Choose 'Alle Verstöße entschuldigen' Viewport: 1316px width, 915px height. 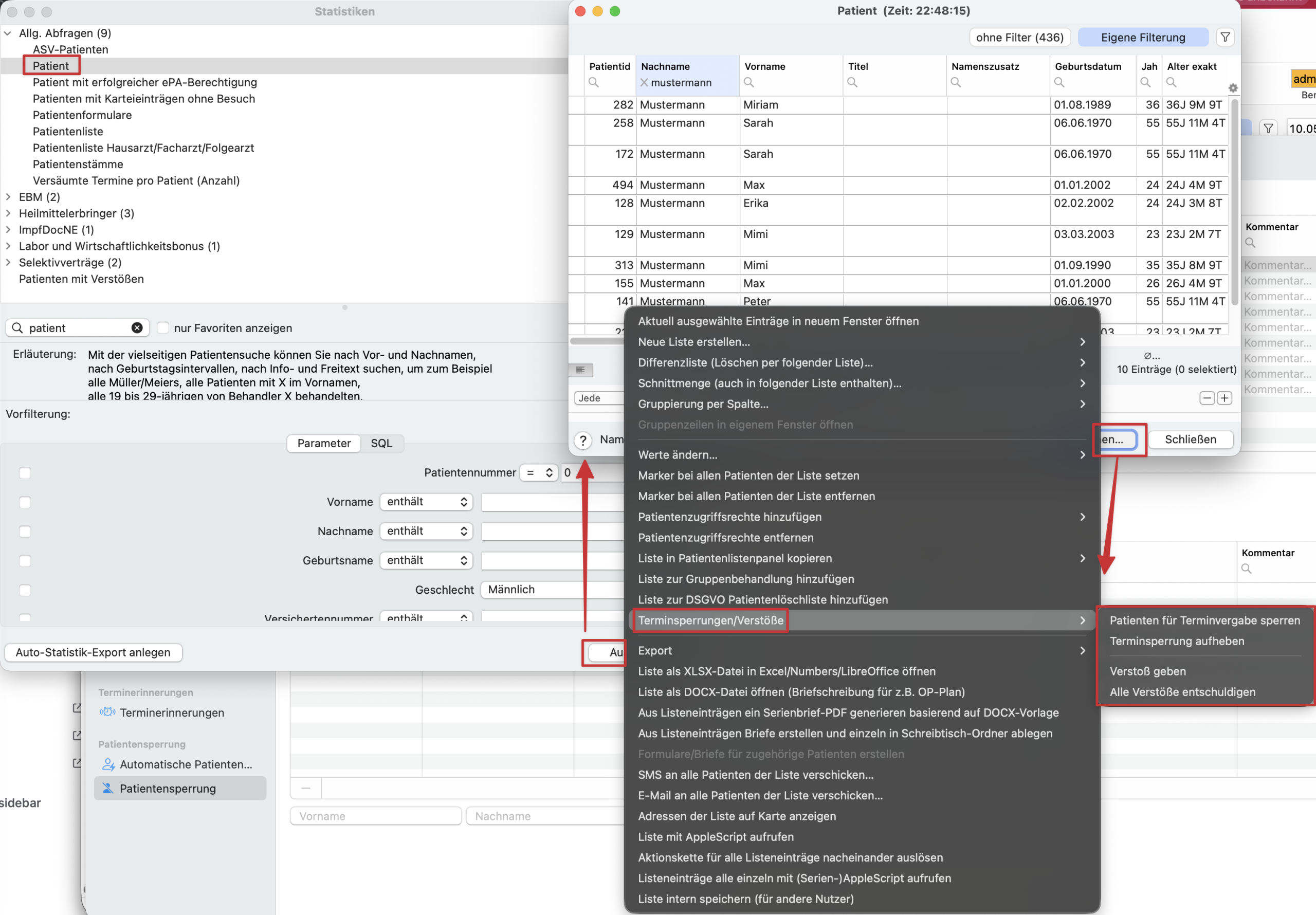pos(1204,691)
